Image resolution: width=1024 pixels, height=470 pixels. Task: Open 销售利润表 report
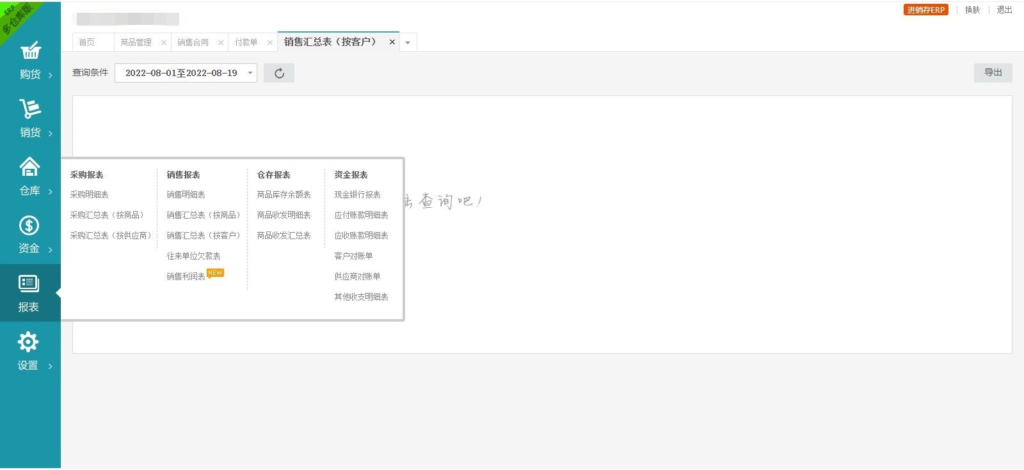185,276
